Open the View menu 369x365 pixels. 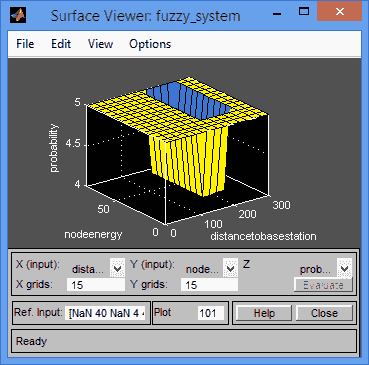100,44
